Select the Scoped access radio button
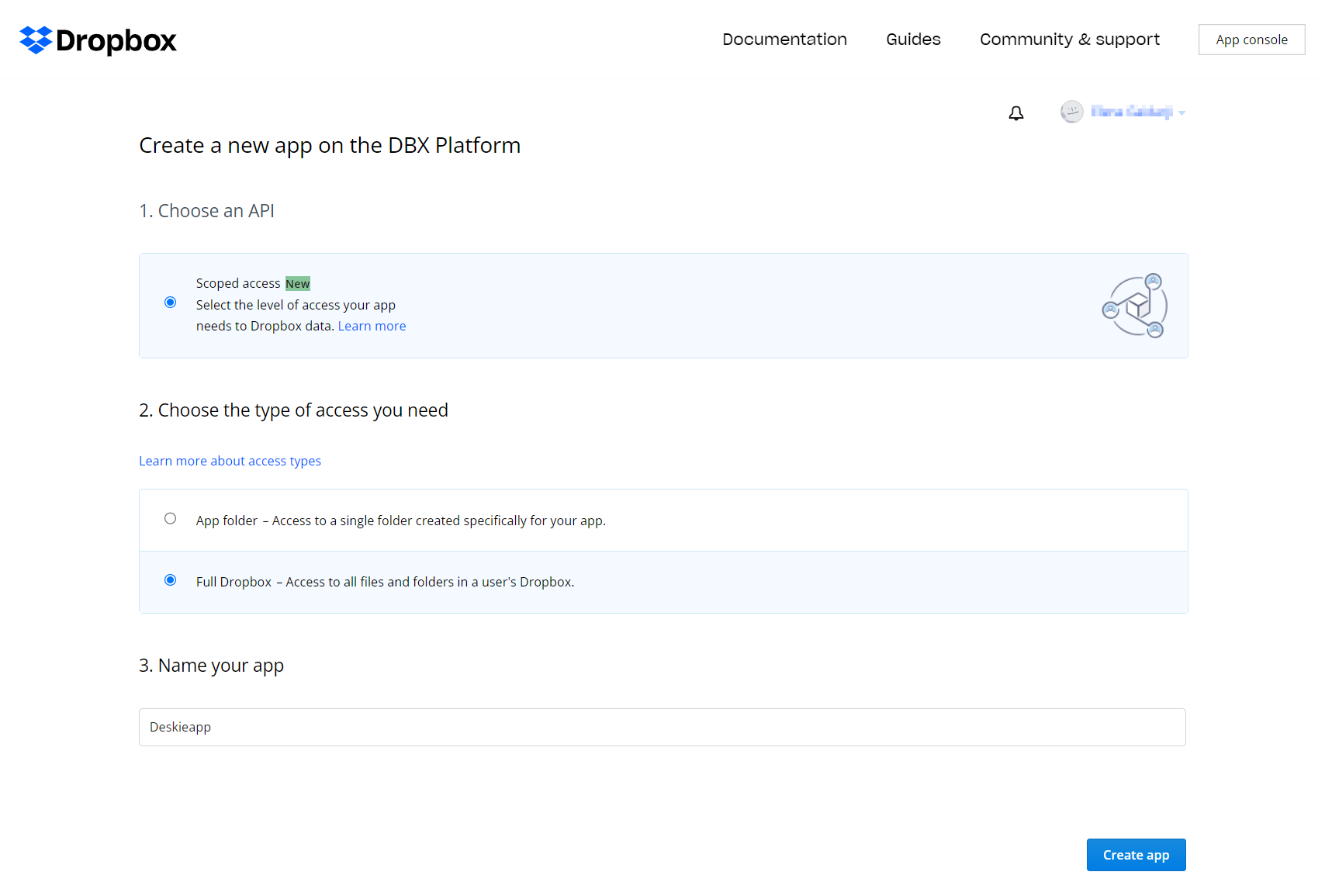 pyautogui.click(x=171, y=303)
